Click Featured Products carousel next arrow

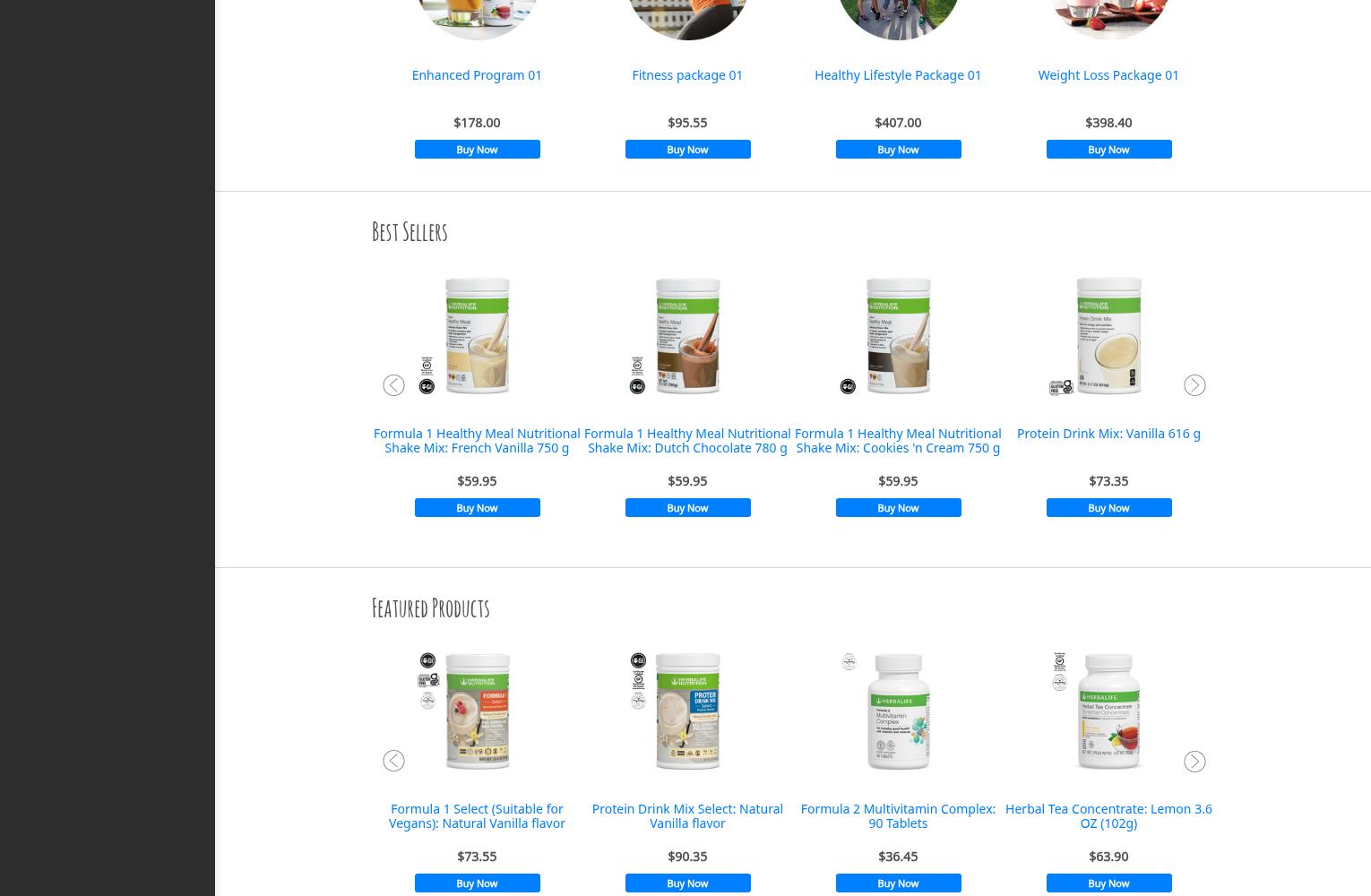tap(1194, 761)
